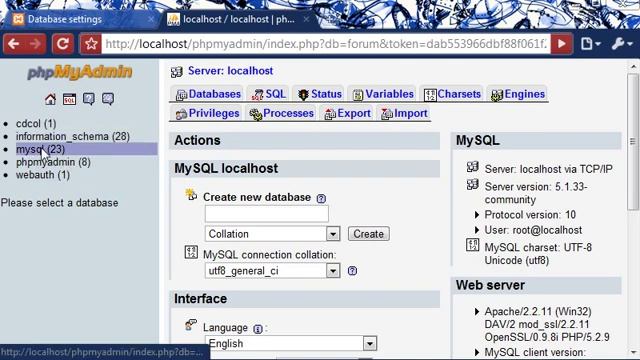Open the browser wrench settings menu

tap(621, 44)
